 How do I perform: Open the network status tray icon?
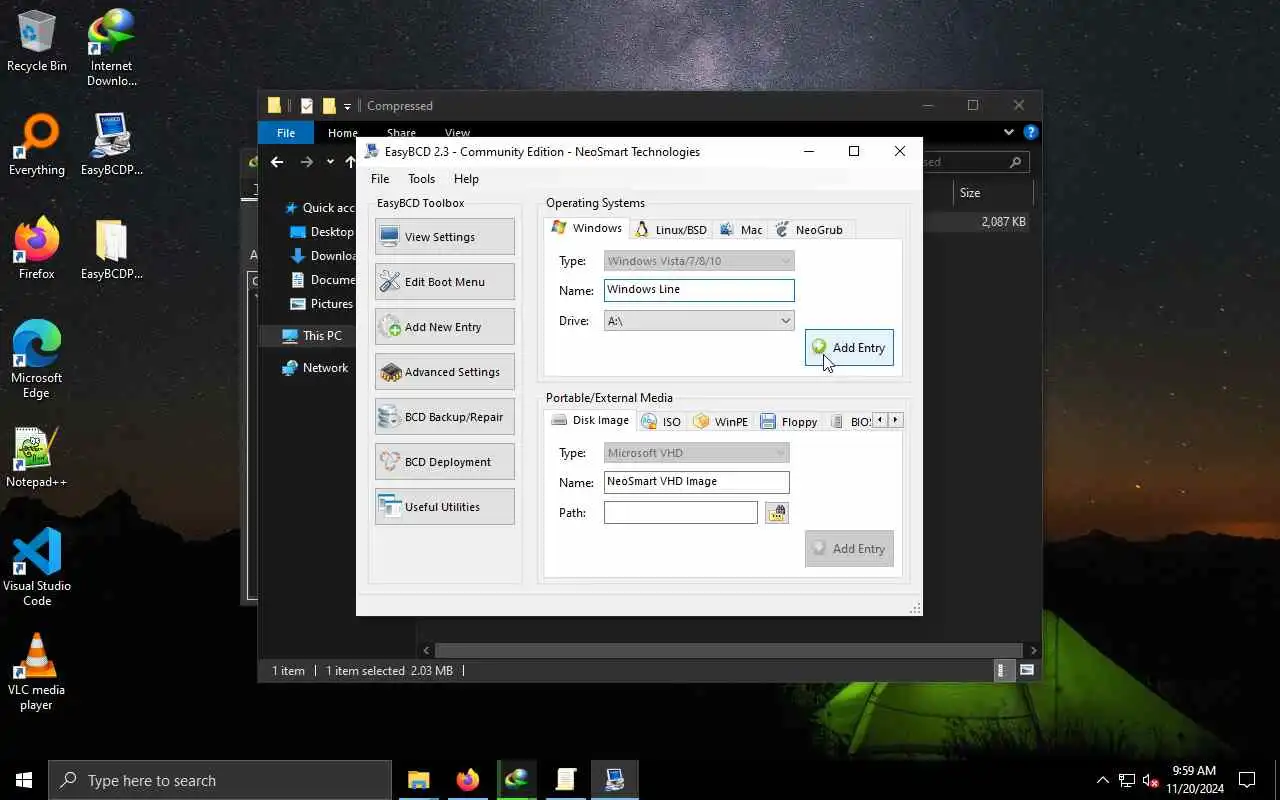1127,780
